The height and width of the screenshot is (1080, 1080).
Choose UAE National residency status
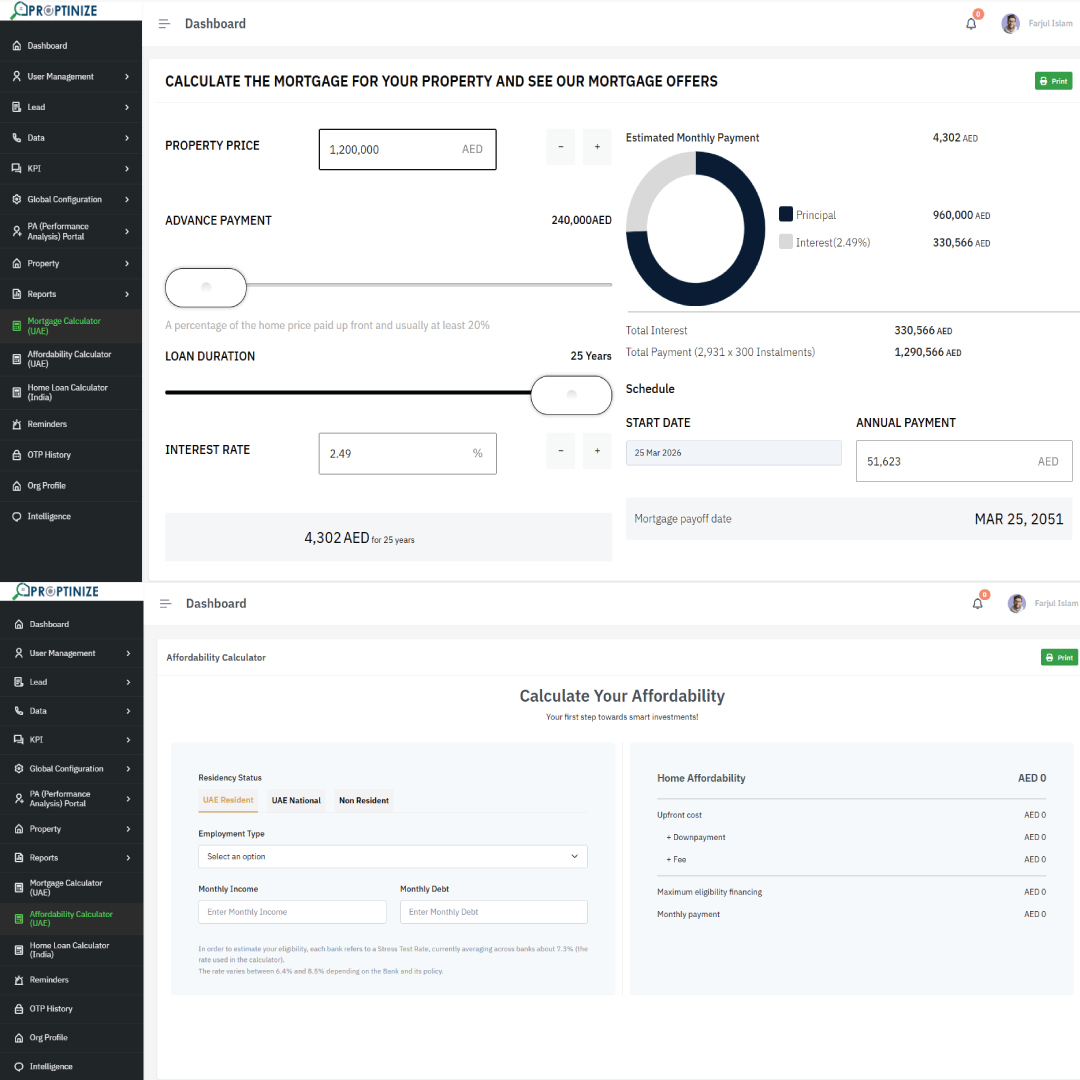coord(296,800)
